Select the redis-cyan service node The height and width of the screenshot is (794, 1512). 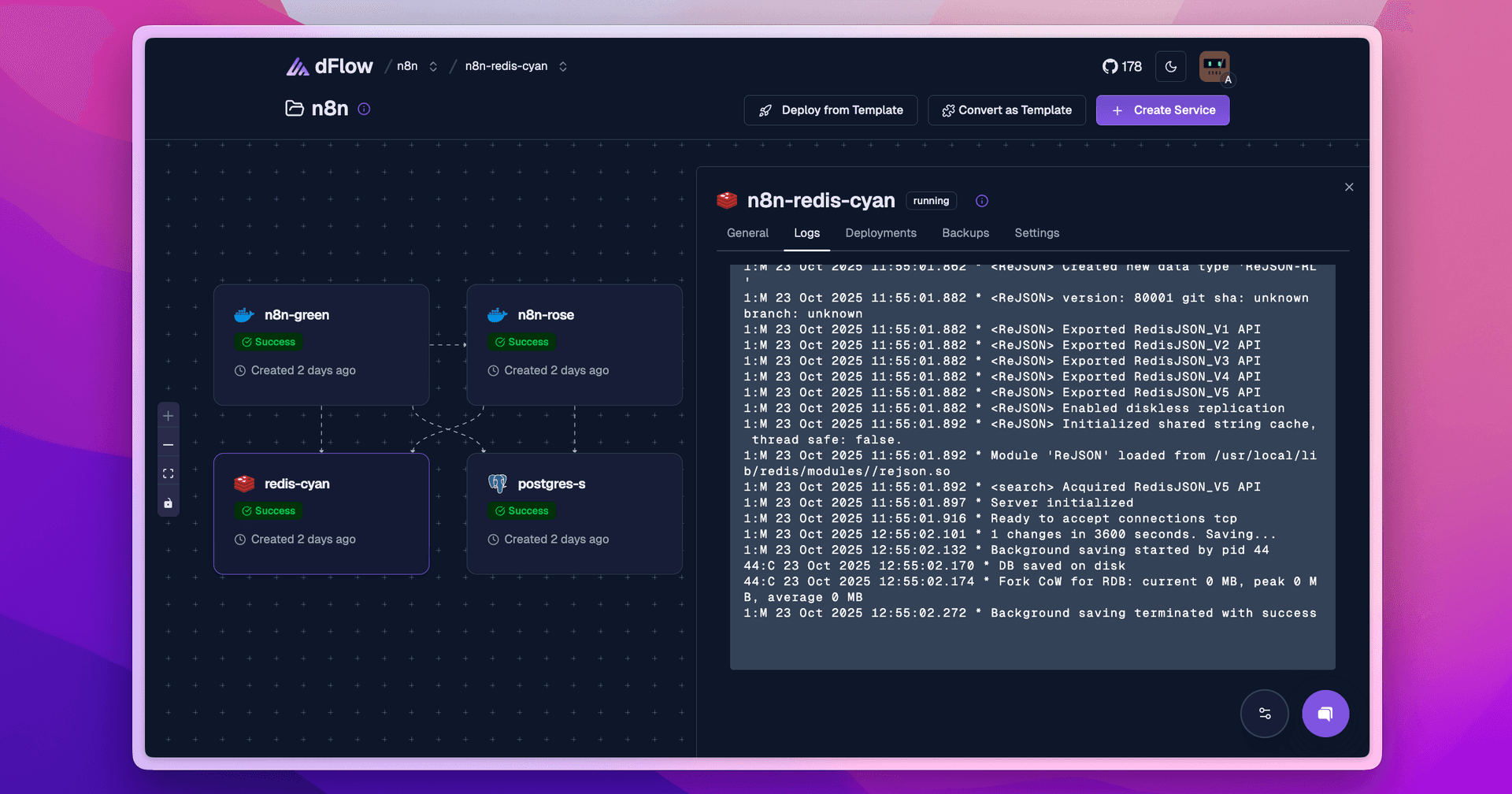tap(321, 514)
